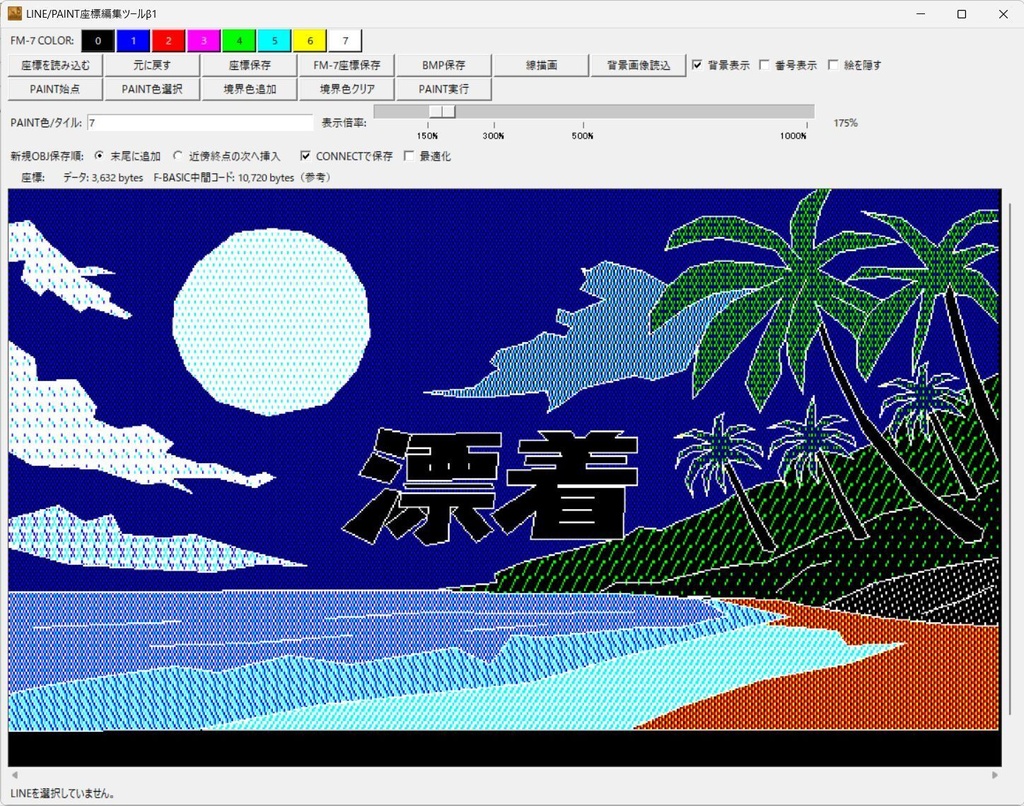Enable the 最適化 checkbox
This screenshot has width=1024, height=806.
(x=409, y=155)
